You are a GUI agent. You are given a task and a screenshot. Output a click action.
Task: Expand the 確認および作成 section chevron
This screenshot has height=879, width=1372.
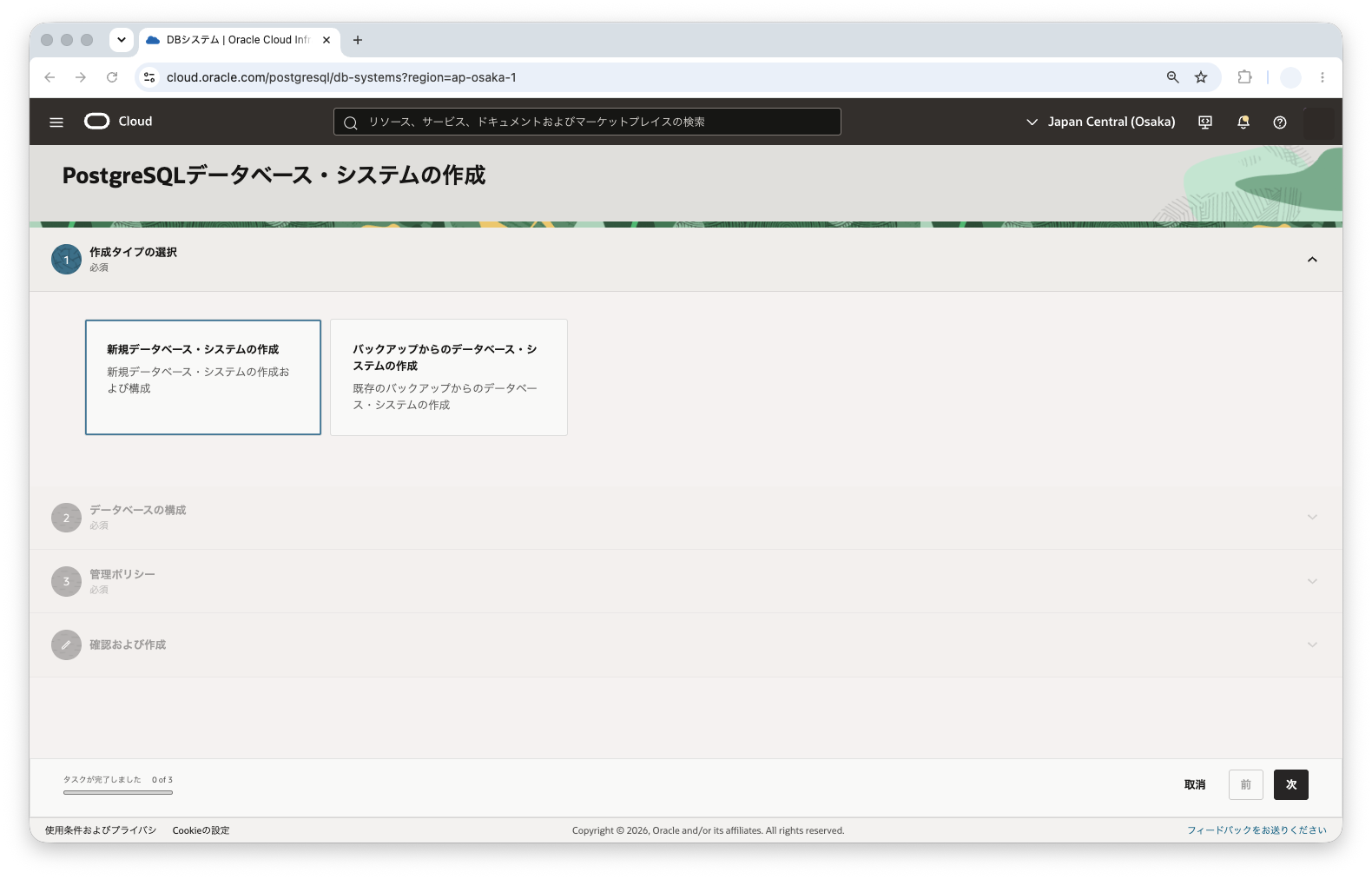coord(1312,645)
